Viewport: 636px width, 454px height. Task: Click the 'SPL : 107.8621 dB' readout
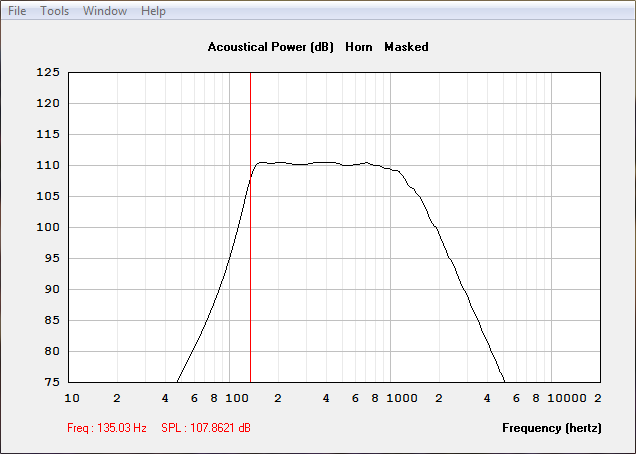click(x=206, y=428)
